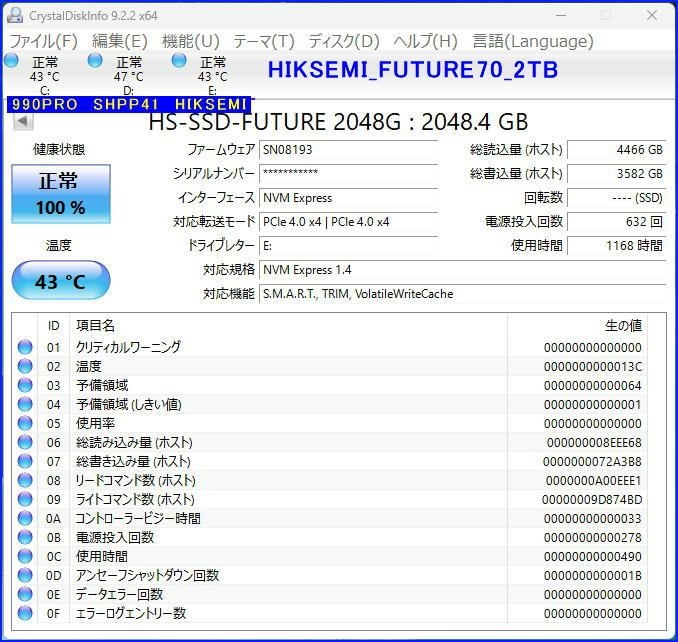The width and height of the screenshot is (678, 642).
Task: Click the CrystalDiskInfo app icon in title bar
Action: pos(15,15)
